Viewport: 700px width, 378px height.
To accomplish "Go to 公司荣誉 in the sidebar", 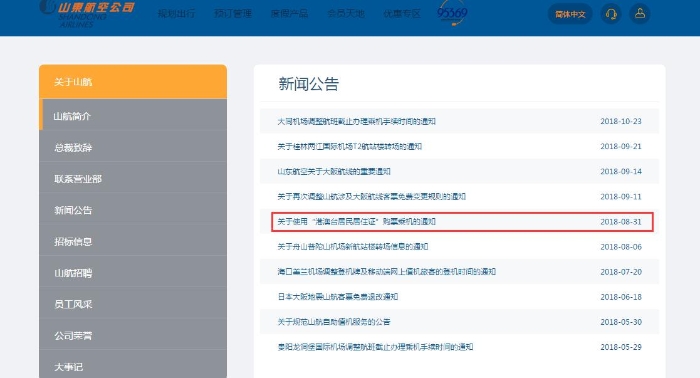I will pyautogui.click(x=133, y=335).
